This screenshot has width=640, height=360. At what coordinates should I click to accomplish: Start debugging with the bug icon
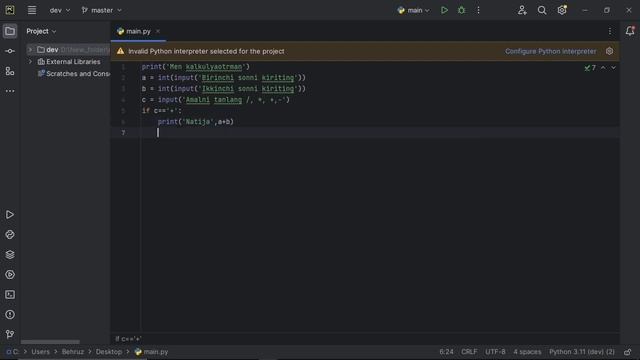(x=461, y=10)
